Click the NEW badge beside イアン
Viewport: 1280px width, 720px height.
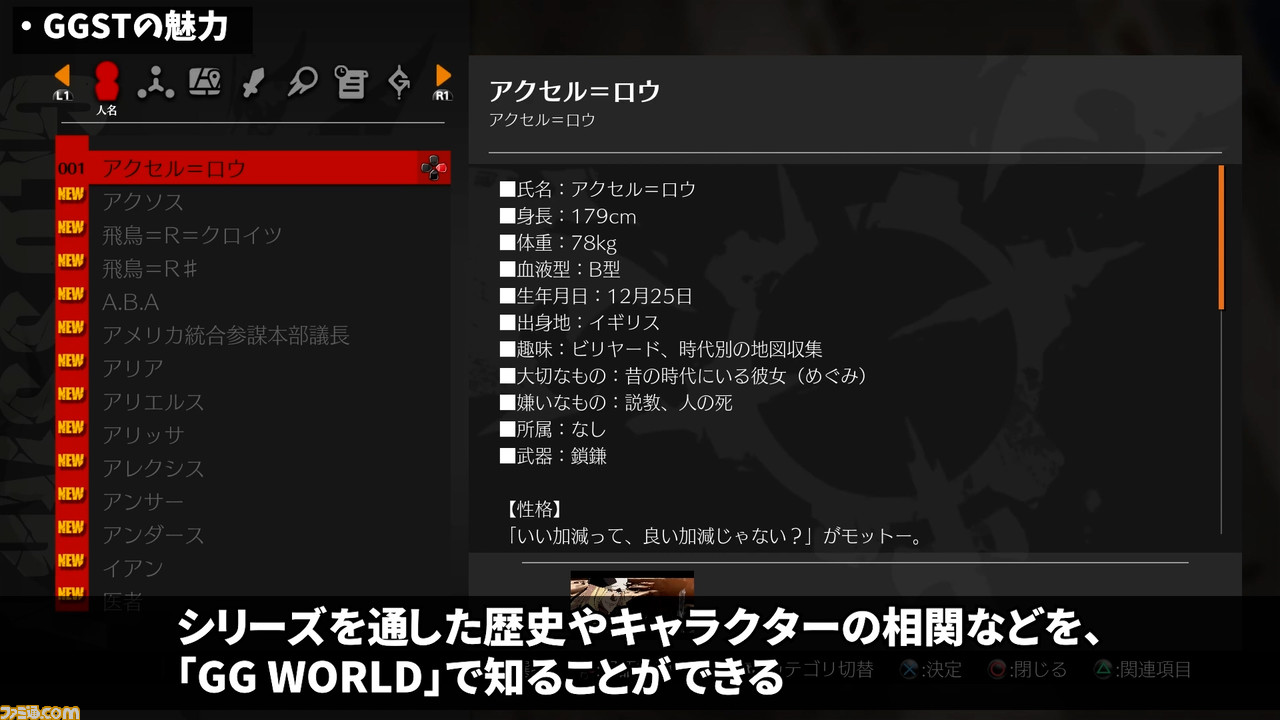[71, 560]
